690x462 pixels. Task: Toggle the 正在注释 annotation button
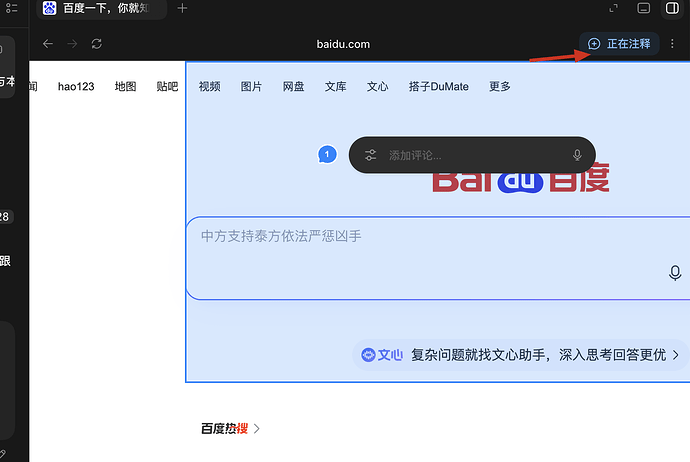point(619,44)
